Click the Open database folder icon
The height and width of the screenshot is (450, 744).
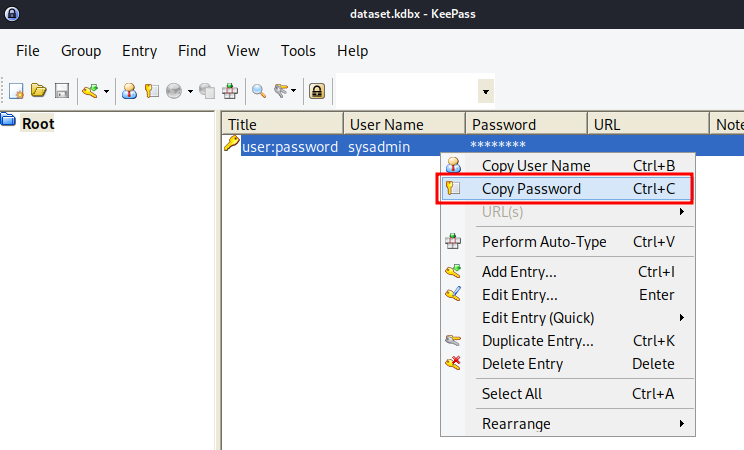pos(38,90)
